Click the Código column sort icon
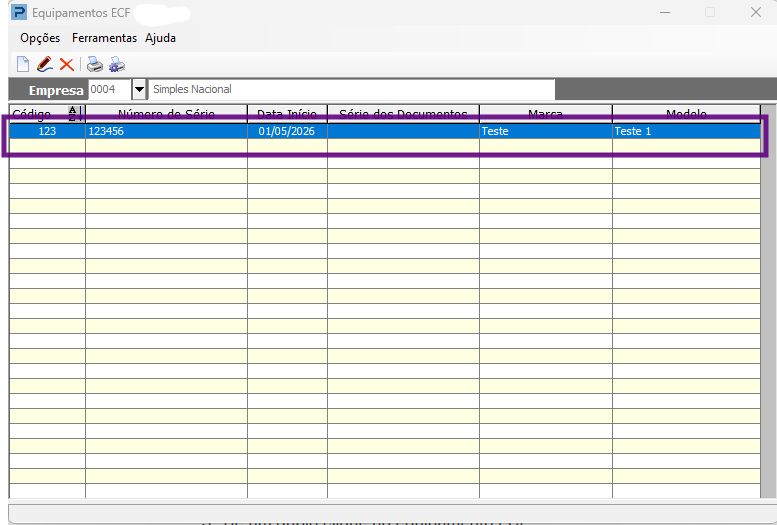The image size is (777, 525). coord(73,114)
